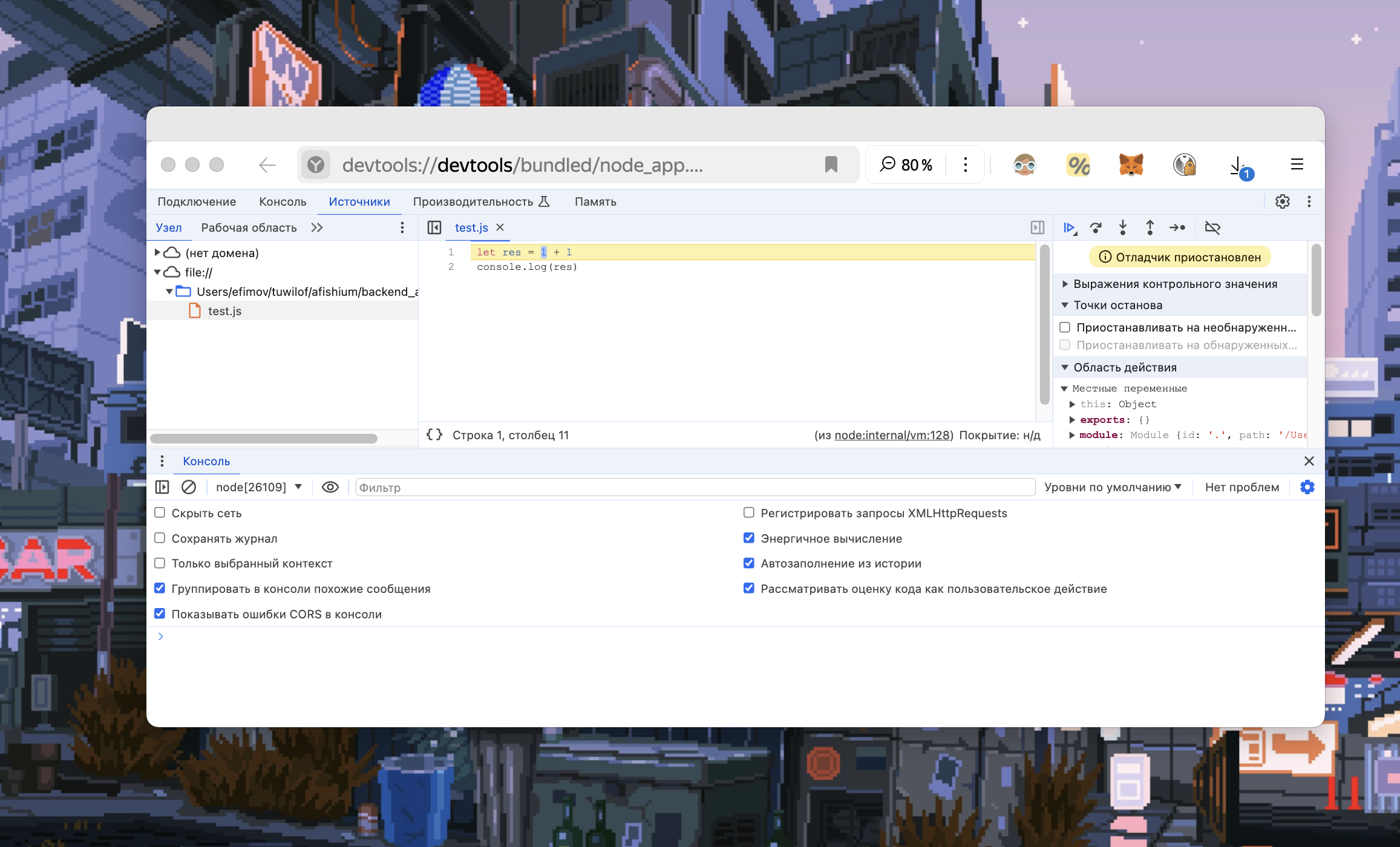The height and width of the screenshot is (847, 1400).
Task: Open the percent sign extension
Action: (1078, 165)
